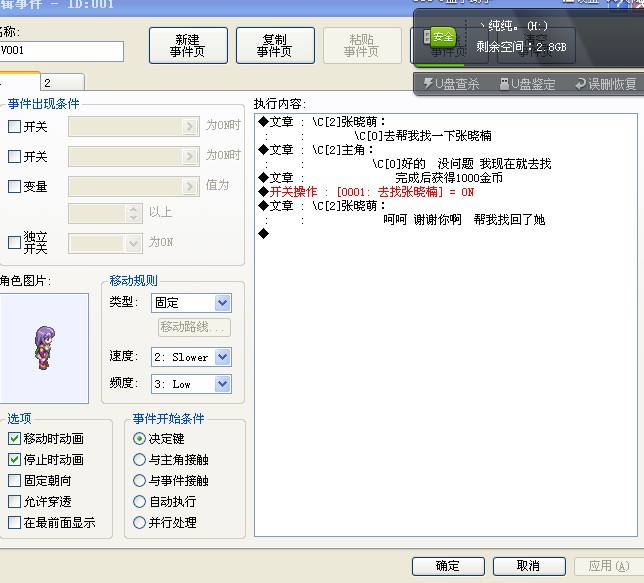Select 并行处理 trigger radio button

click(x=140, y=523)
